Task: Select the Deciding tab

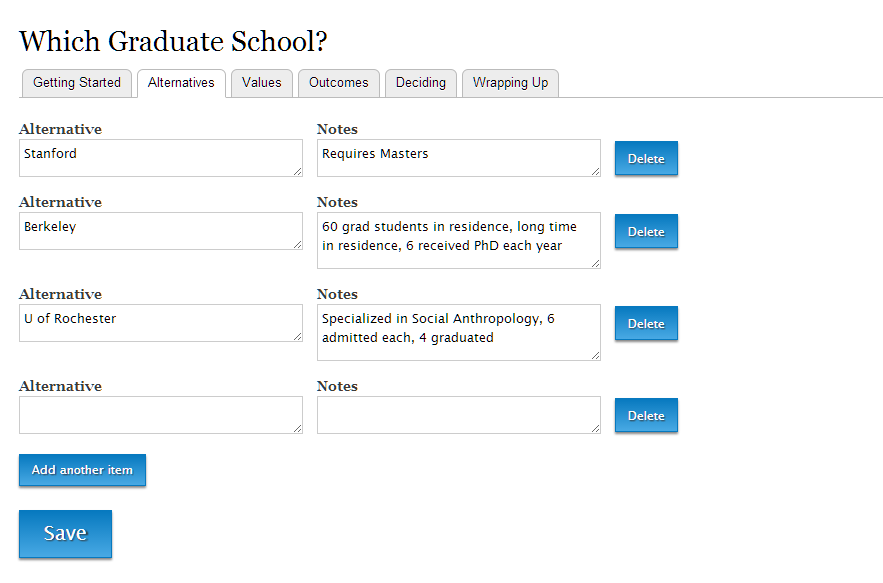Action: coord(421,83)
